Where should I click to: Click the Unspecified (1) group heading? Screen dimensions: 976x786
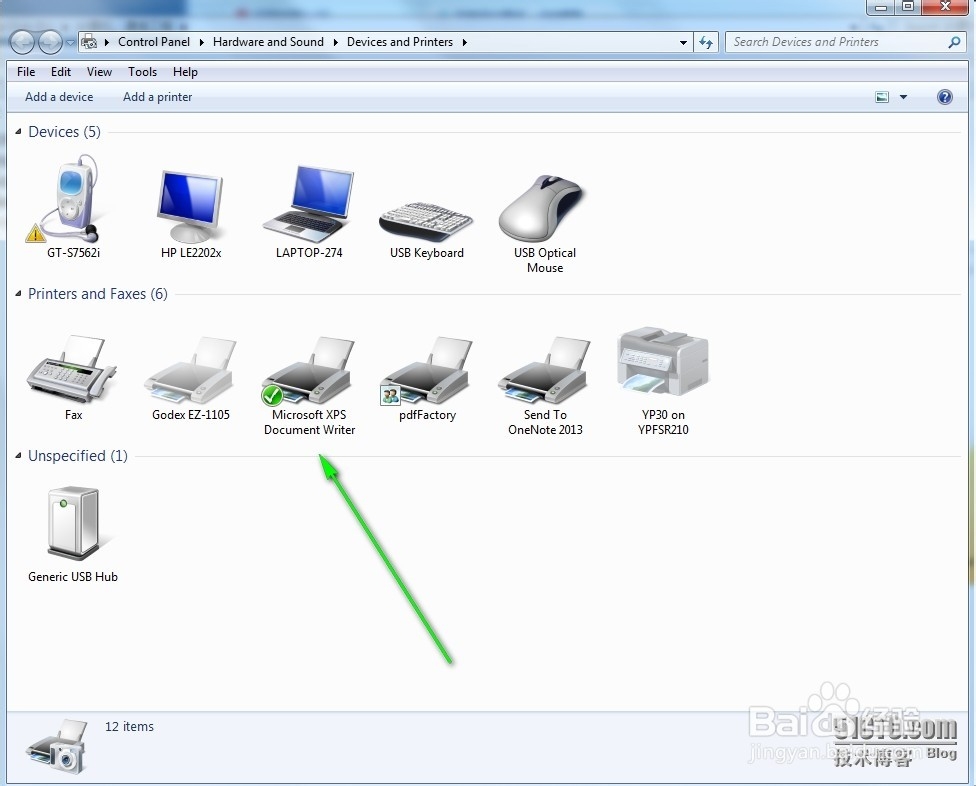pyautogui.click(x=78, y=456)
